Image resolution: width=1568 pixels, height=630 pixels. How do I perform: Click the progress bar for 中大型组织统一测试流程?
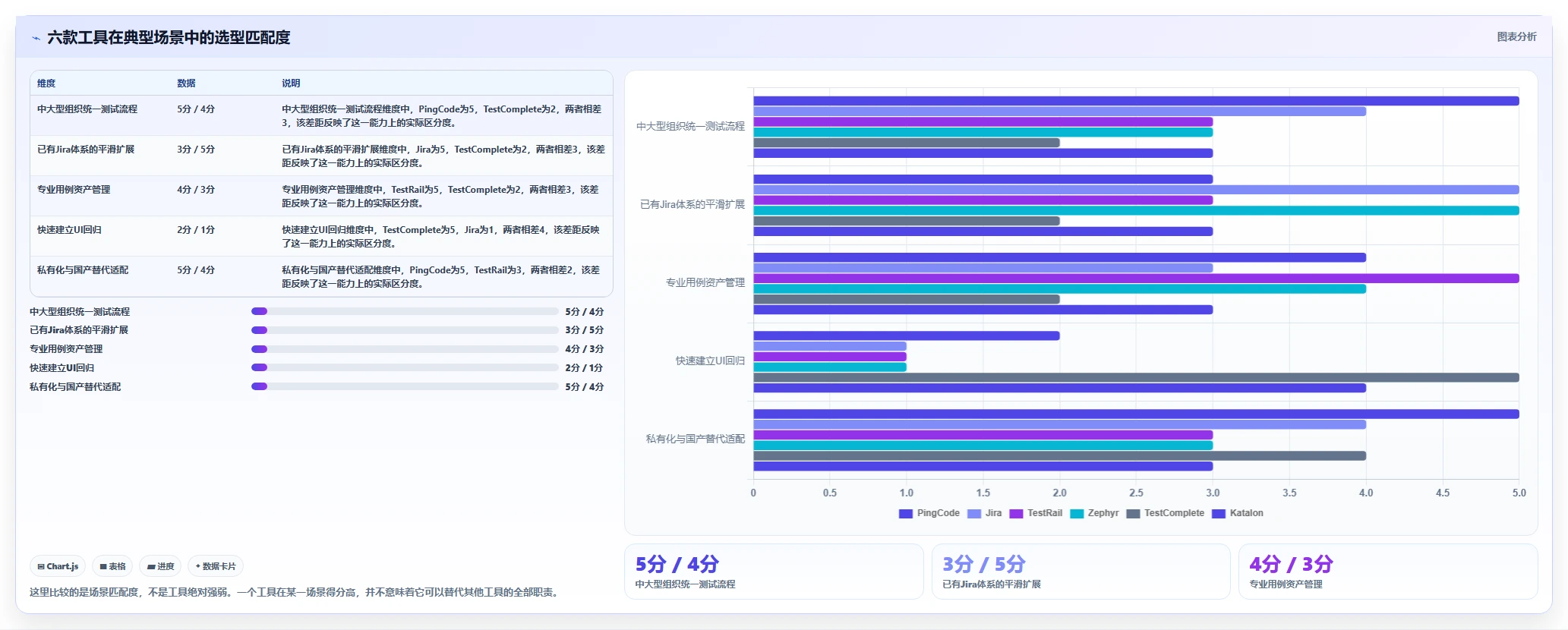click(405, 311)
